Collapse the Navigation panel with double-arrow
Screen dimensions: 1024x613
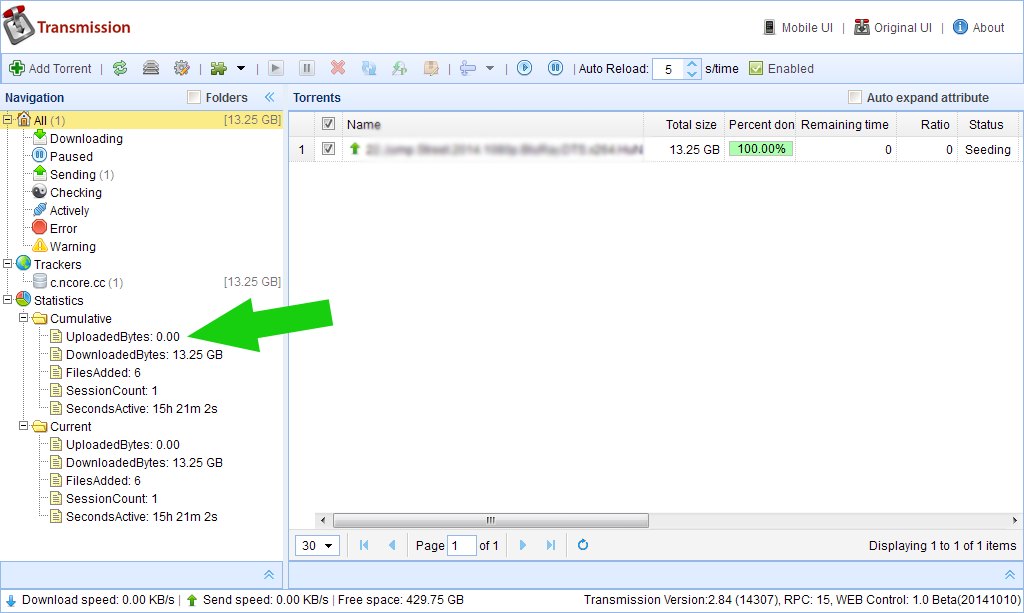pyautogui.click(x=269, y=97)
